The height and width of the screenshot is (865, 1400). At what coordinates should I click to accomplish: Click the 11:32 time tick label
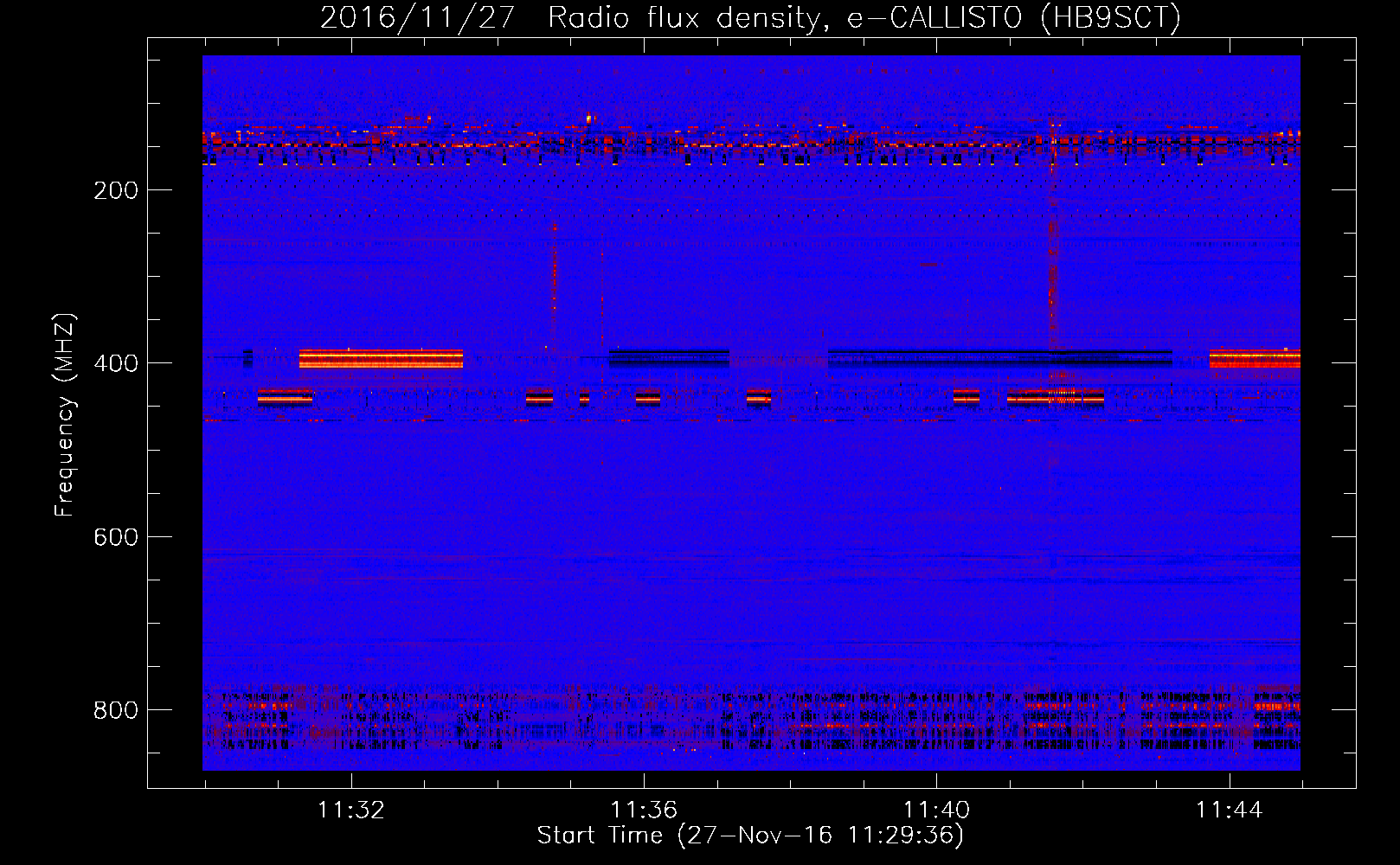350,811
